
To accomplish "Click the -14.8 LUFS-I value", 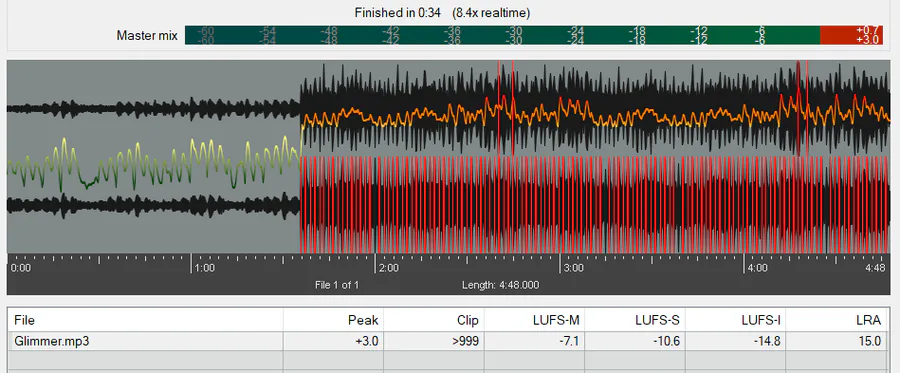I will pyautogui.click(x=735, y=341).
